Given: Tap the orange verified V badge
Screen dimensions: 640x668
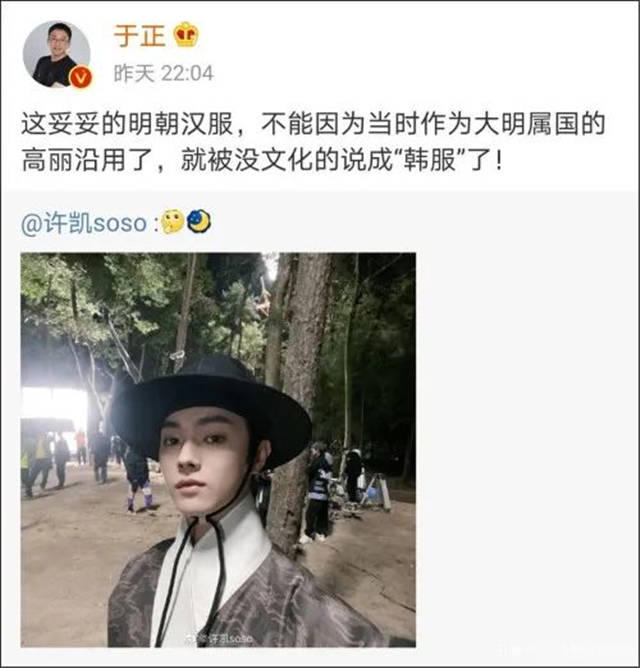Looking at the screenshot, I should (81, 78).
